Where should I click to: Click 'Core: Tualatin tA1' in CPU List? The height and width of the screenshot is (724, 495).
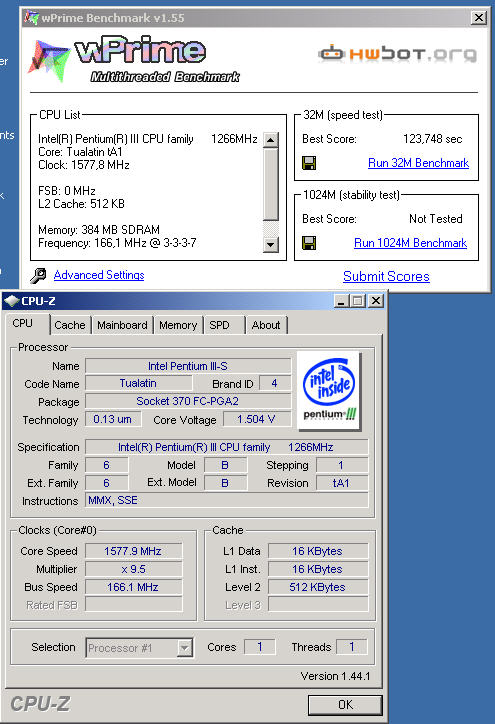(80, 152)
